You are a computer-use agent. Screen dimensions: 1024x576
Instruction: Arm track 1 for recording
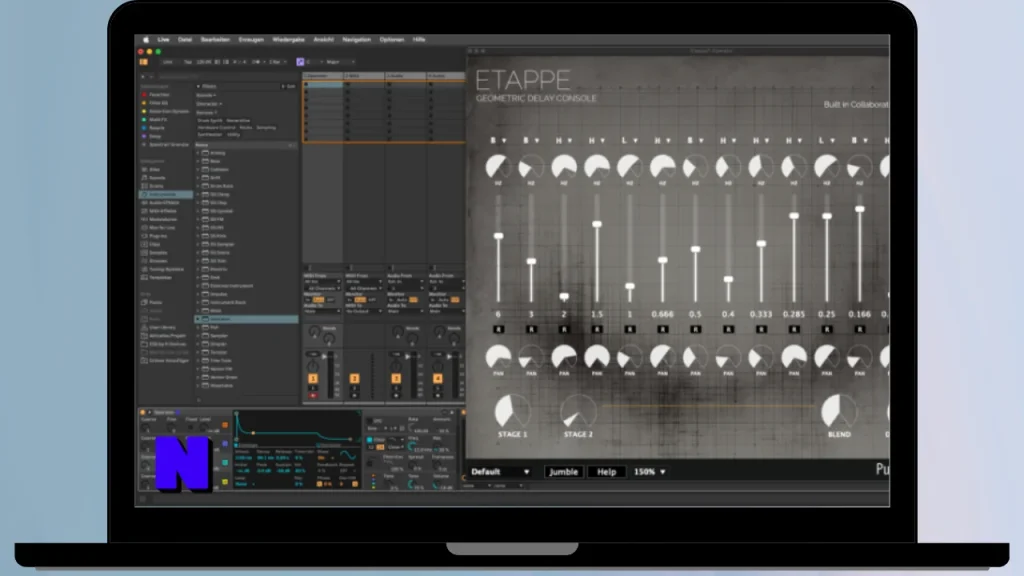[x=313, y=395]
